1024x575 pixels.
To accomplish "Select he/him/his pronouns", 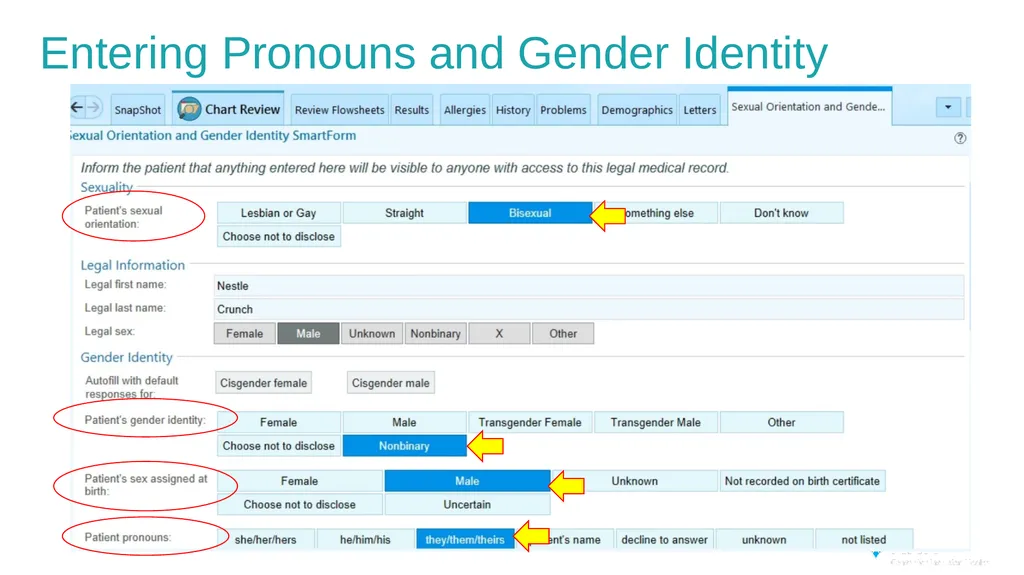I will pos(365,540).
